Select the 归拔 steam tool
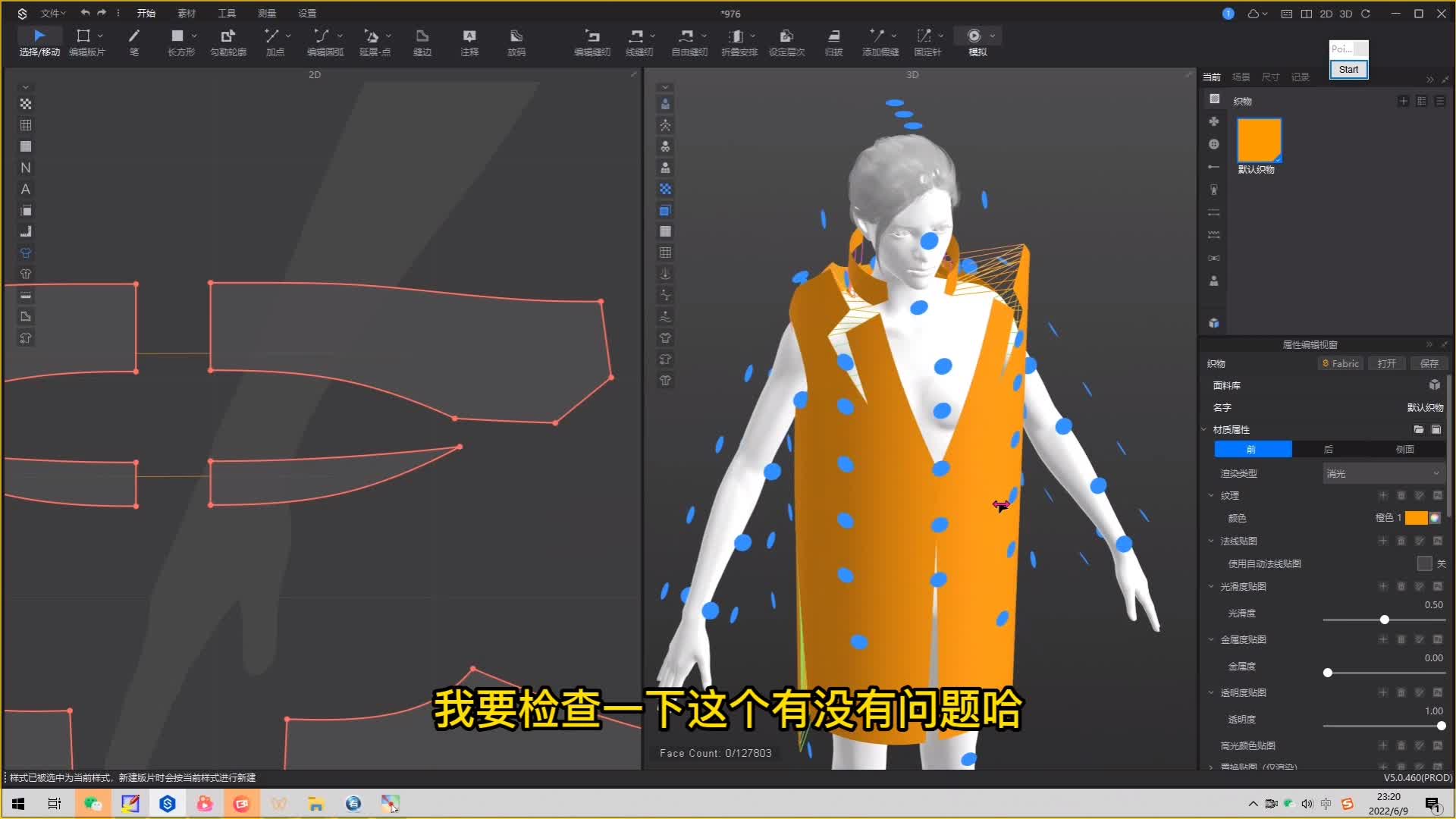 pos(833,42)
